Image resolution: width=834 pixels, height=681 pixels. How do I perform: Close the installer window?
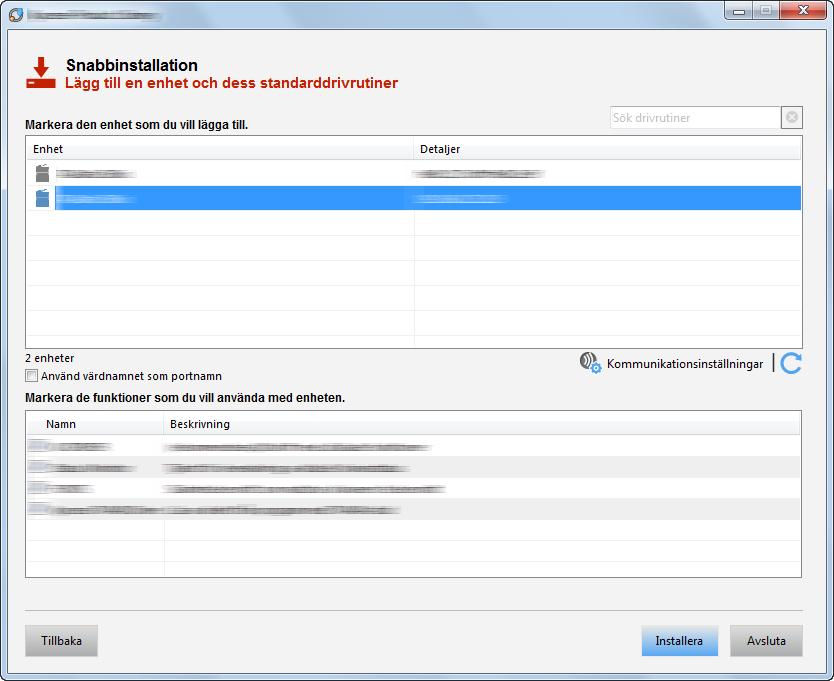point(803,11)
